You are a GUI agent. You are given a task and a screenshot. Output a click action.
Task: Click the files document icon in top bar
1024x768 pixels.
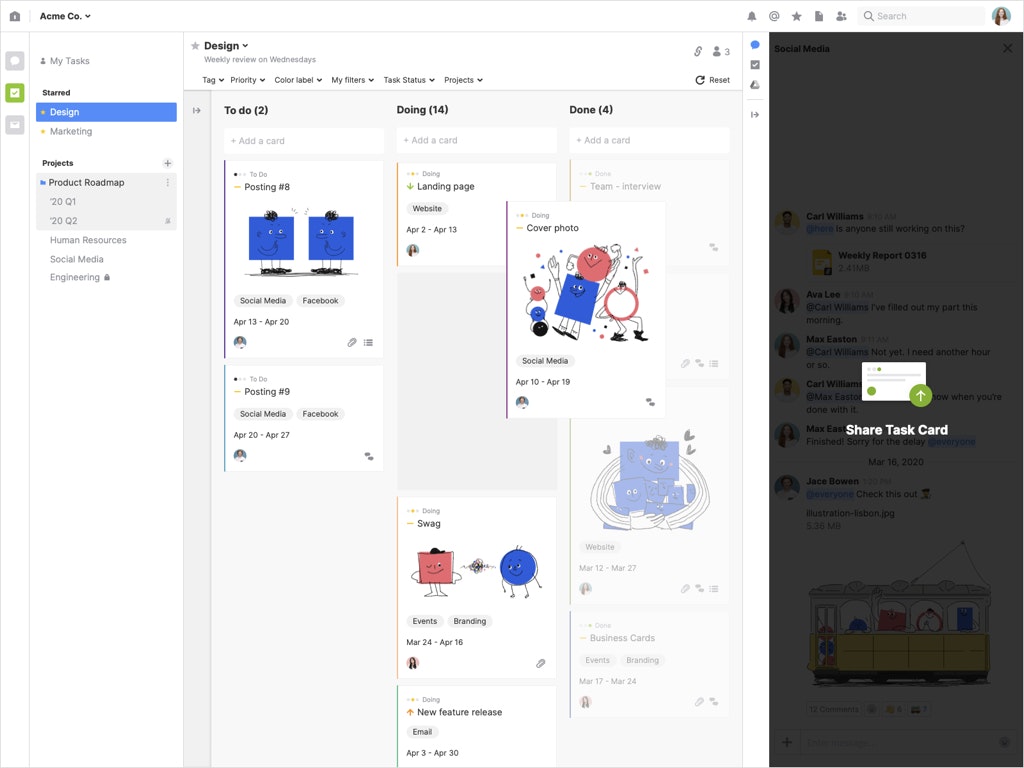click(x=819, y=16)
